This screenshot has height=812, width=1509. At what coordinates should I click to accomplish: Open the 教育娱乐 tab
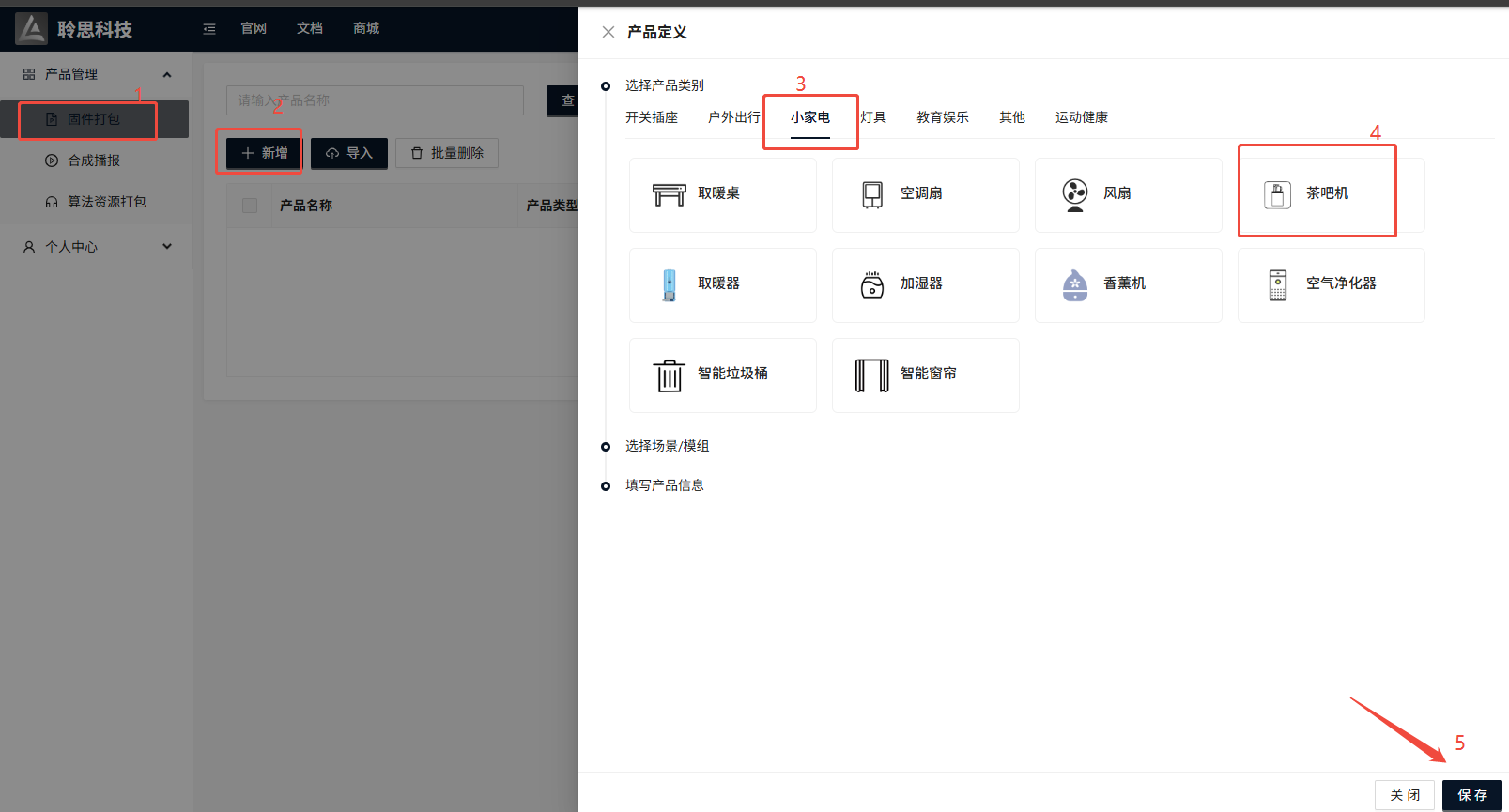943,117
